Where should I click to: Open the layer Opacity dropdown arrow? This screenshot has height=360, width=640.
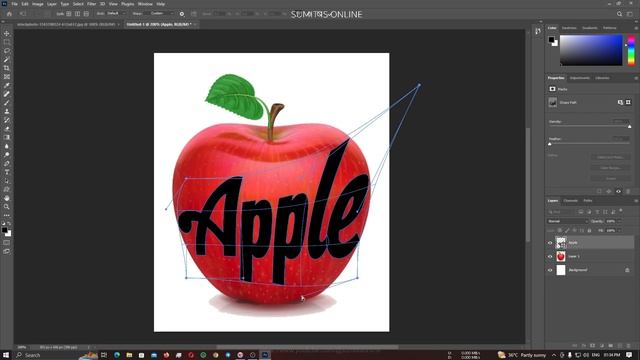click(x=619, y=221)
